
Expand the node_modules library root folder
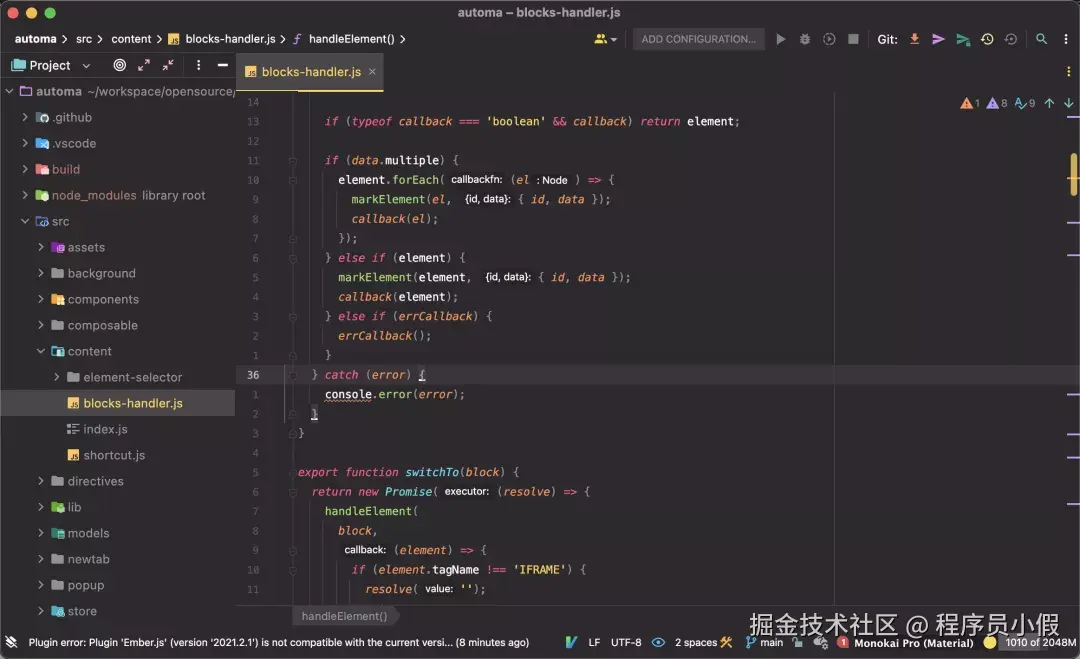(x=23, y=195)
